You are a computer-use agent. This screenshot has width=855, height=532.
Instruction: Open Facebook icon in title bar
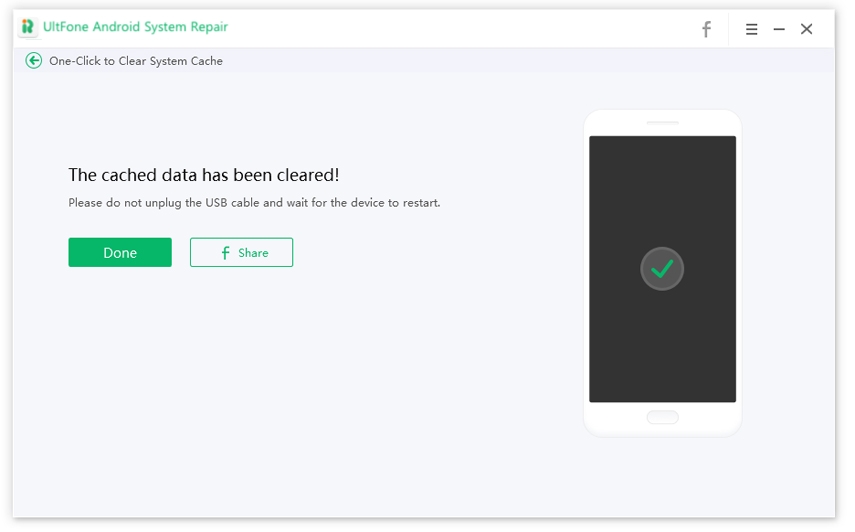coord(706,29)
